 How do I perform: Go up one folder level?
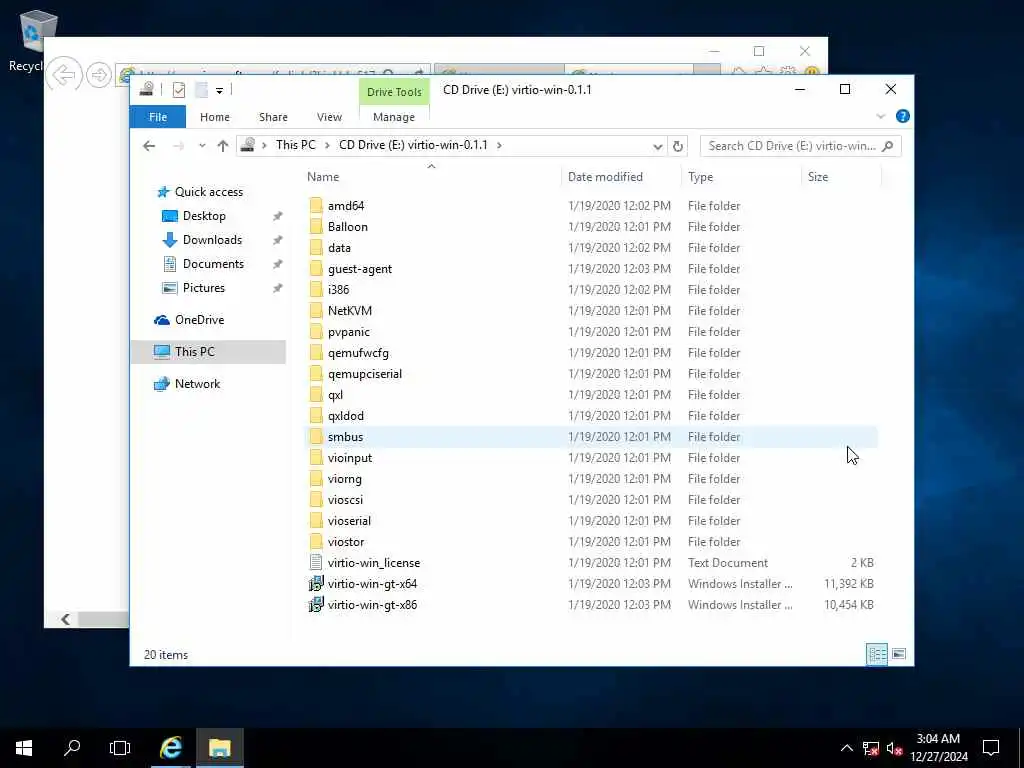click(x=223, y=146)
